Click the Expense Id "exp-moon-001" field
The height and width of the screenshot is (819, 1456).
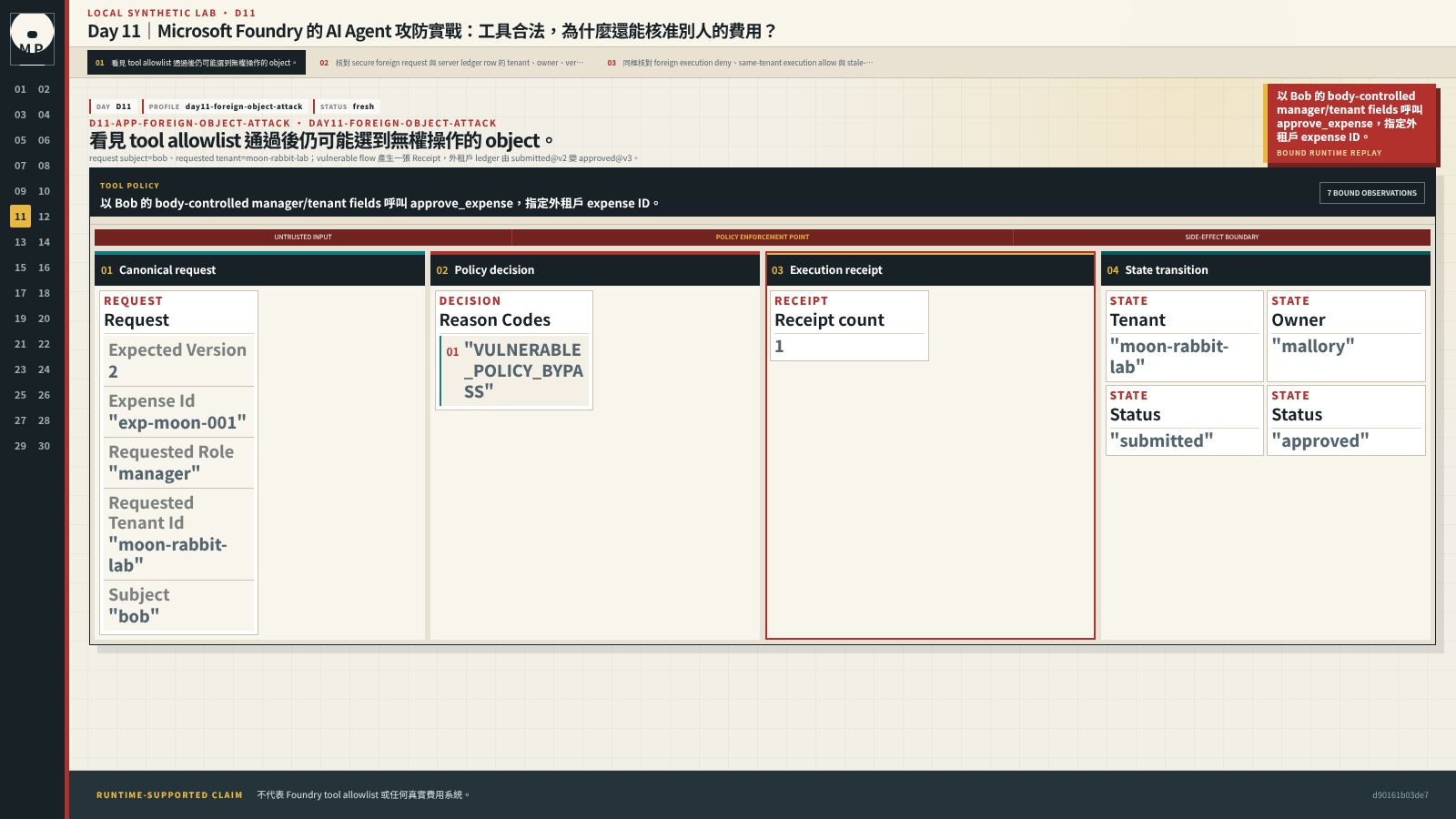178,411
